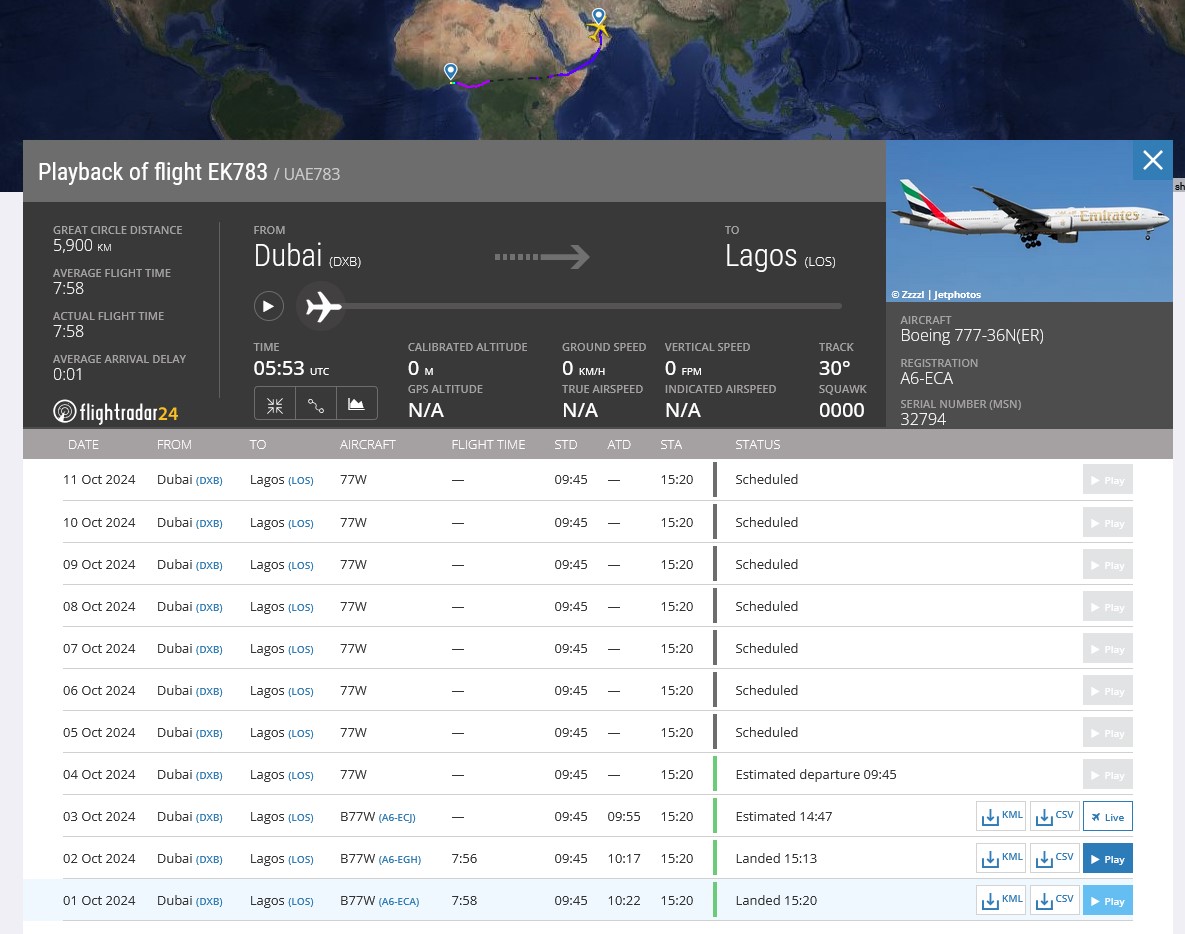Open the Emirates aircraft photo

click(1029, 221)
